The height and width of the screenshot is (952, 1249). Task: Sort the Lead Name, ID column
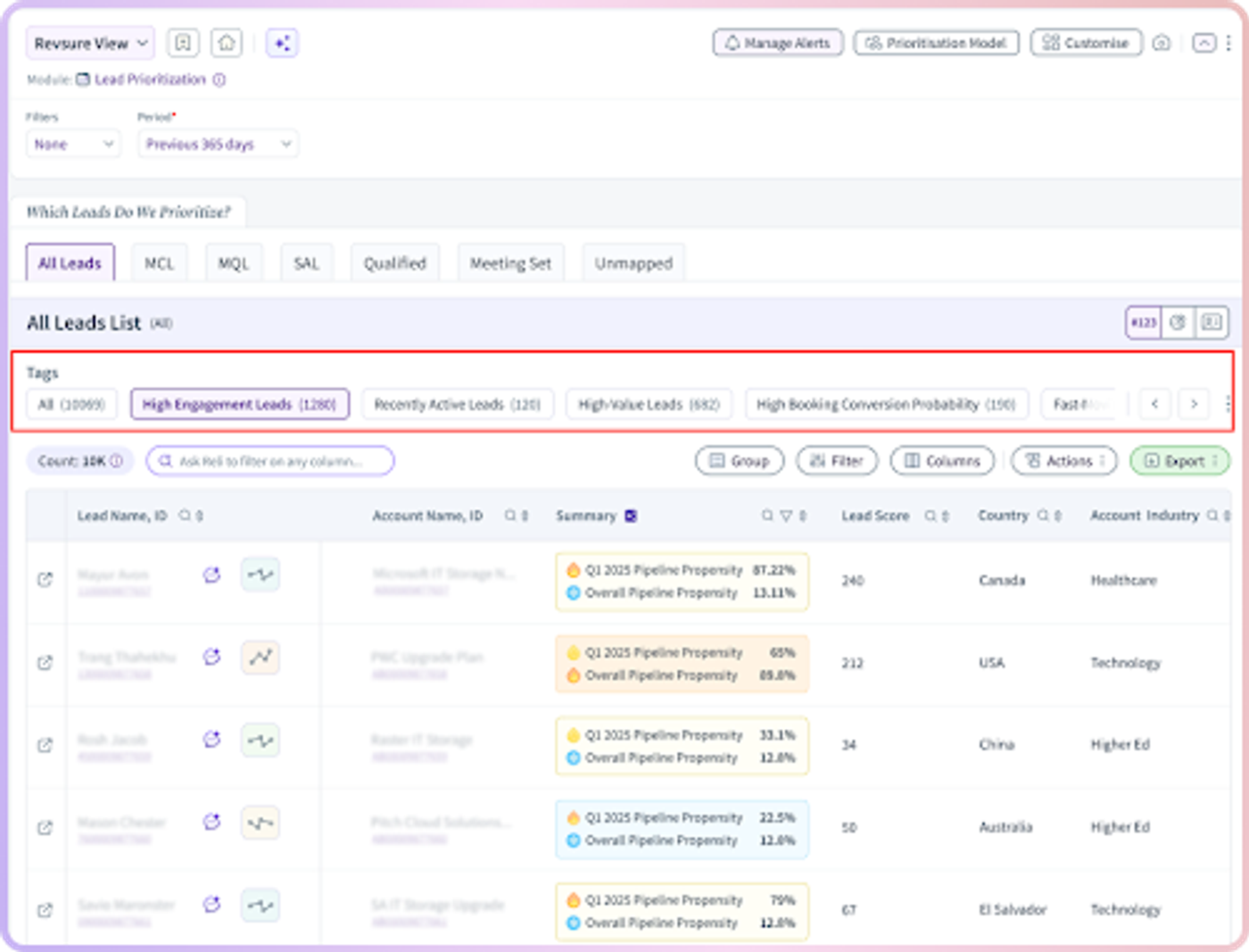(x=200, y=516)
